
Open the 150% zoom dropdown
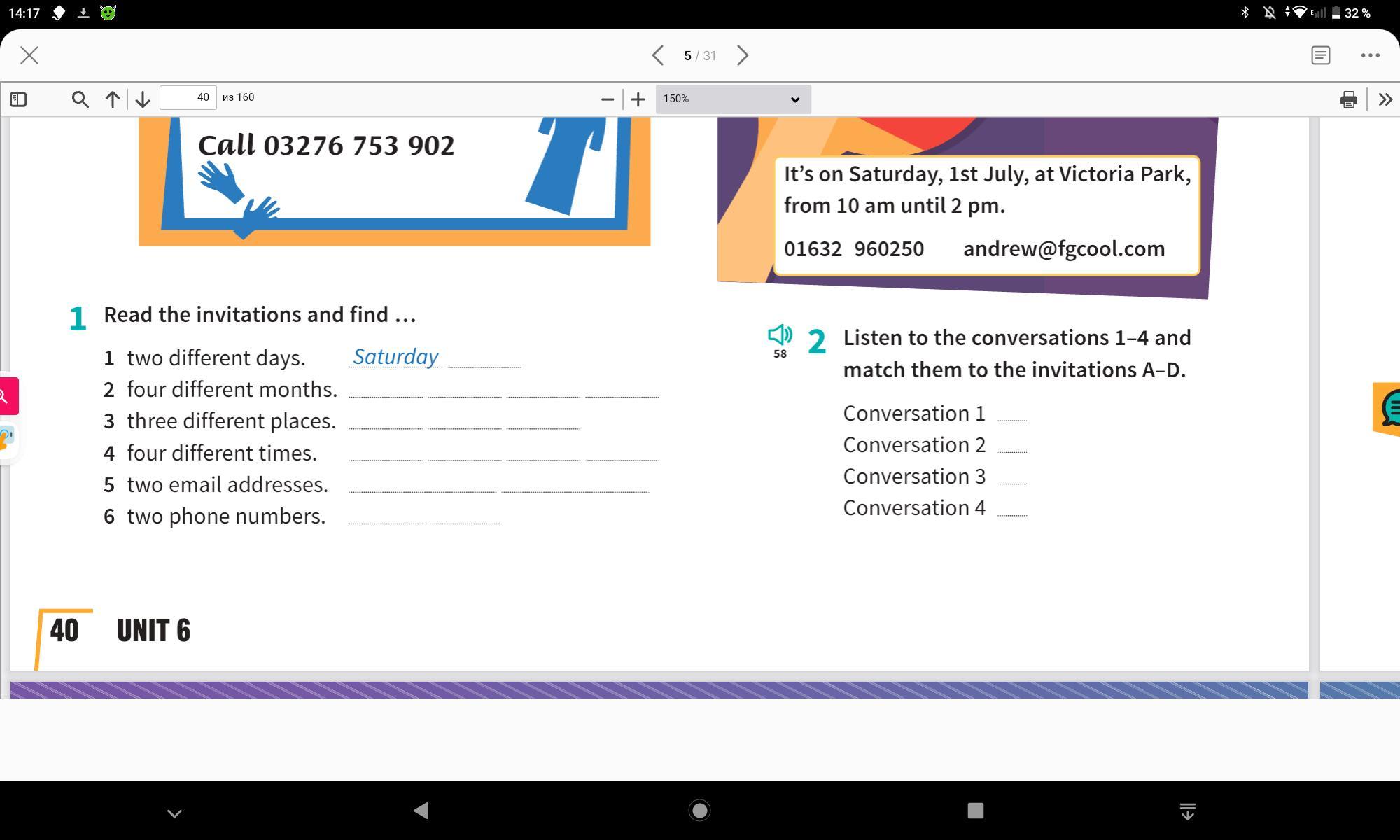click(x=732, y=99)
